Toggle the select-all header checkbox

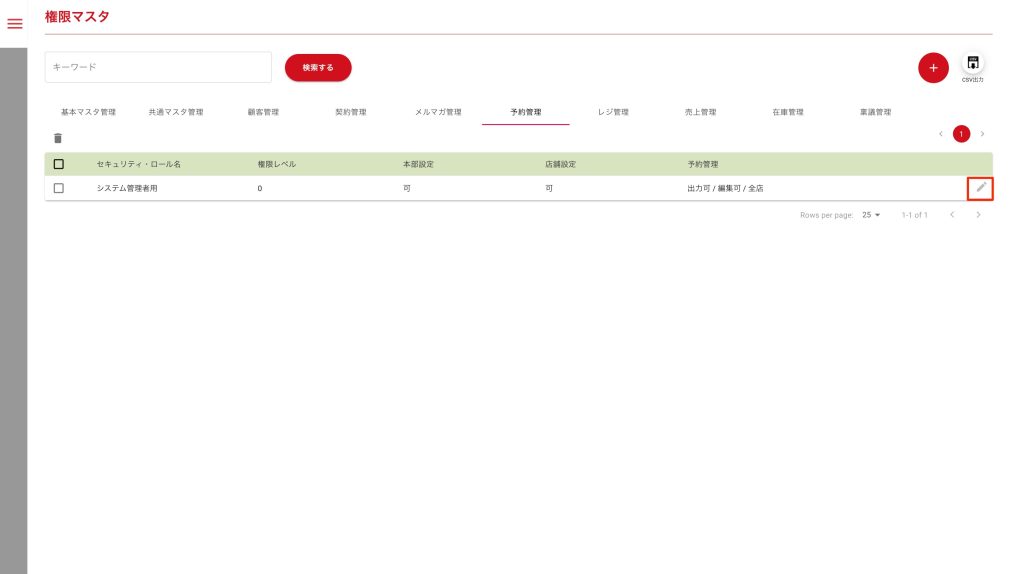tap(59, 164)
